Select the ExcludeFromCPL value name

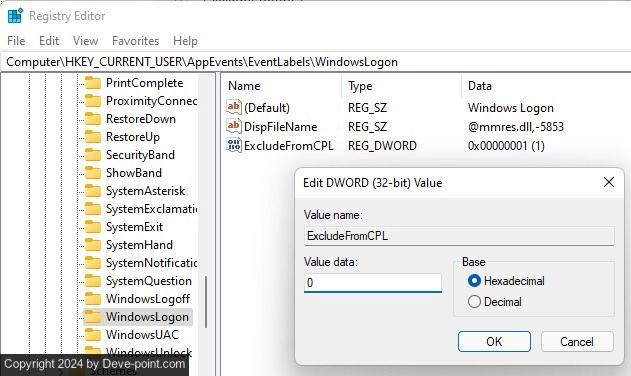coord(289,145)
